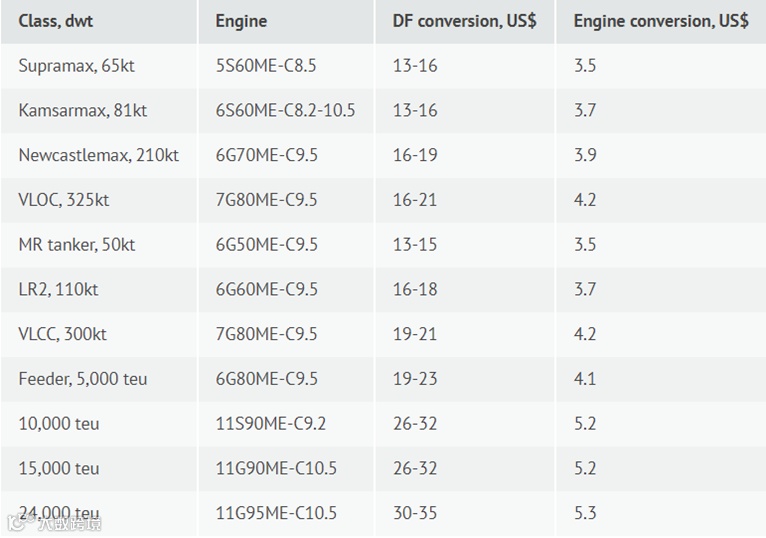Image resolution: width=766 pixels, height=538 pixels.
Task: Select the Kamsarmax, 81kt cell
Action: [82, 111]
